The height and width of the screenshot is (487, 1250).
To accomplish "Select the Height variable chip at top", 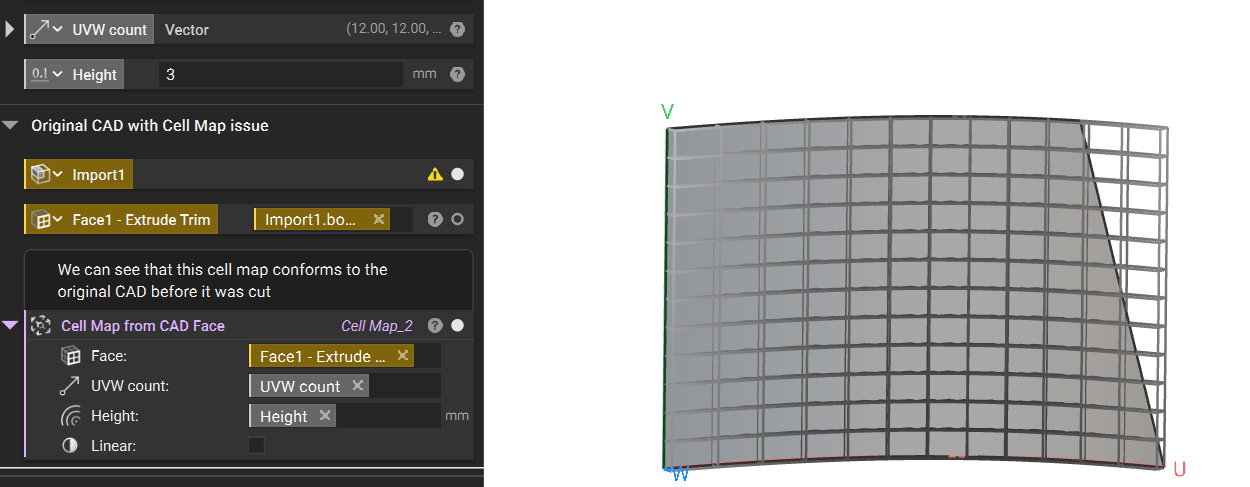I will click(94, 74).
